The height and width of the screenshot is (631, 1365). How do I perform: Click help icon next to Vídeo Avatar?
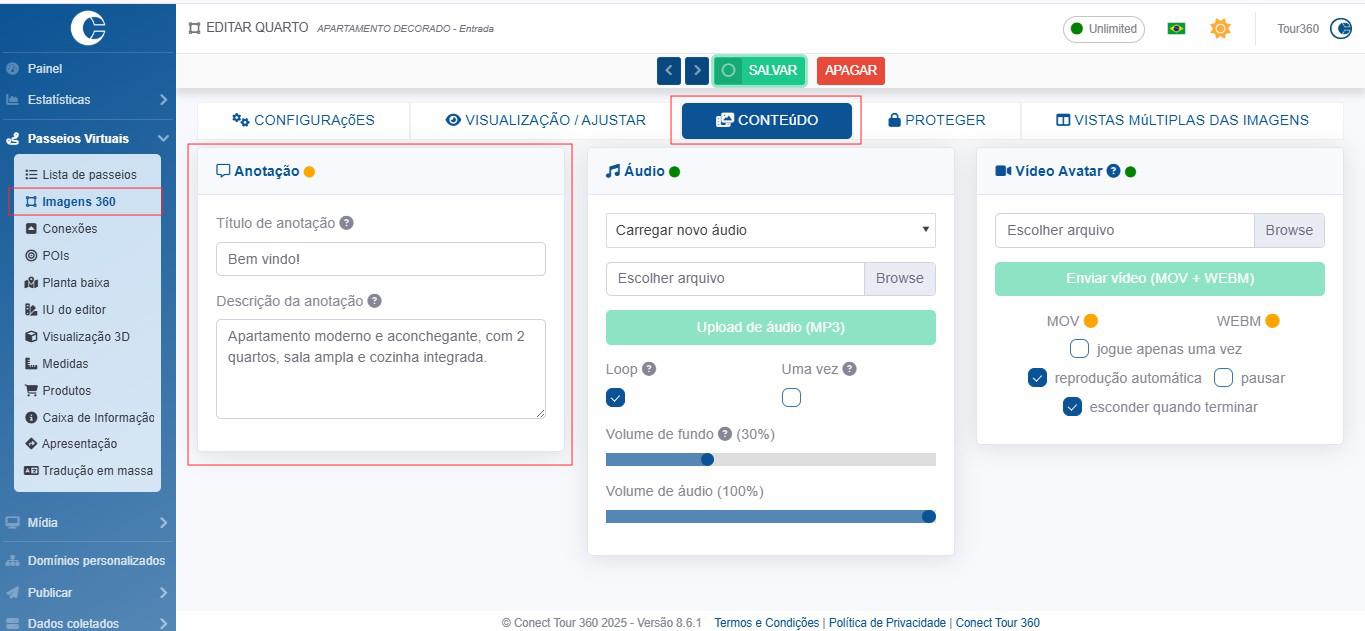tap(1113, 171)
